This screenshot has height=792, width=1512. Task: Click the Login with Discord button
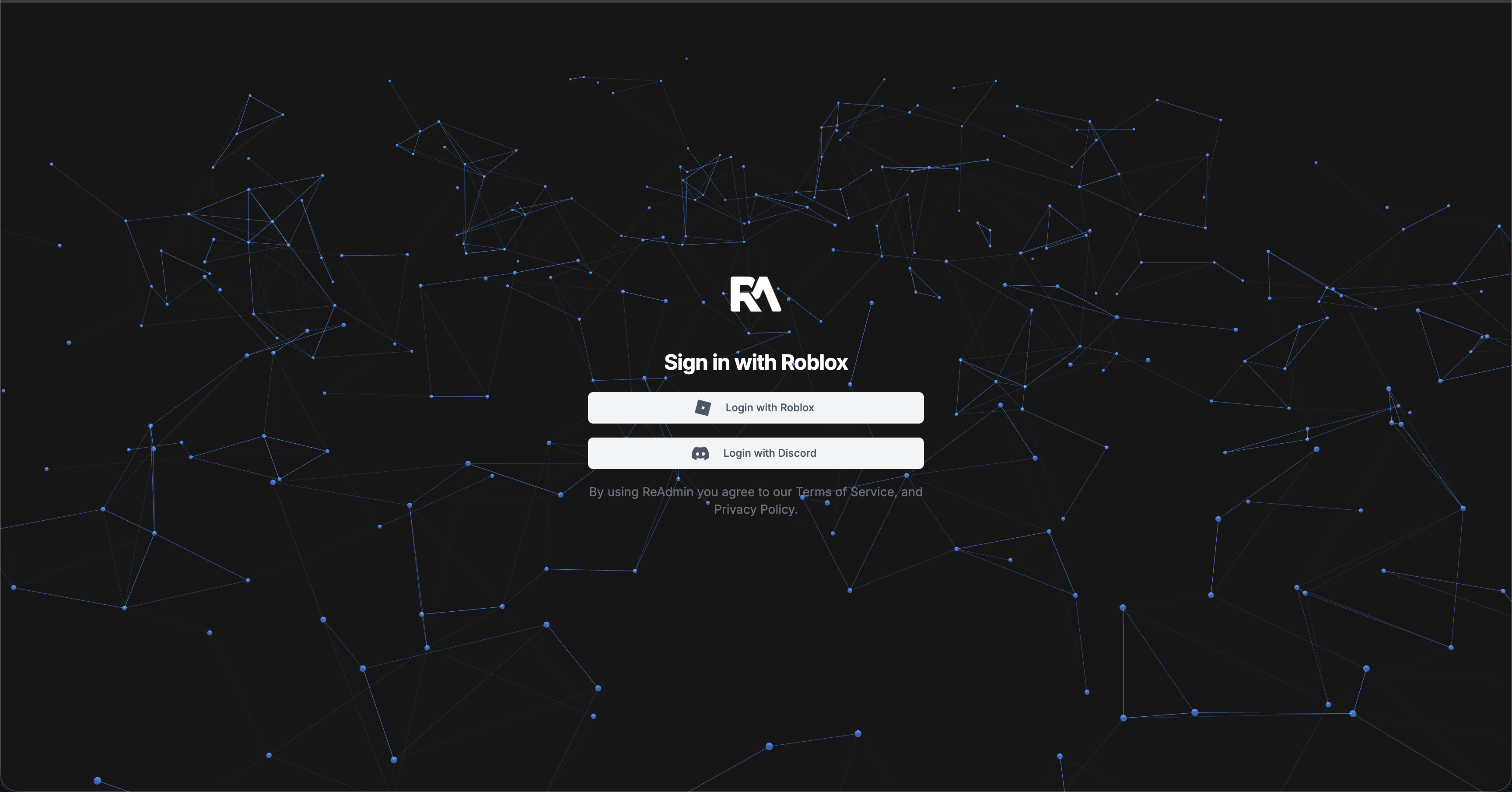click(x=756, y=453)
